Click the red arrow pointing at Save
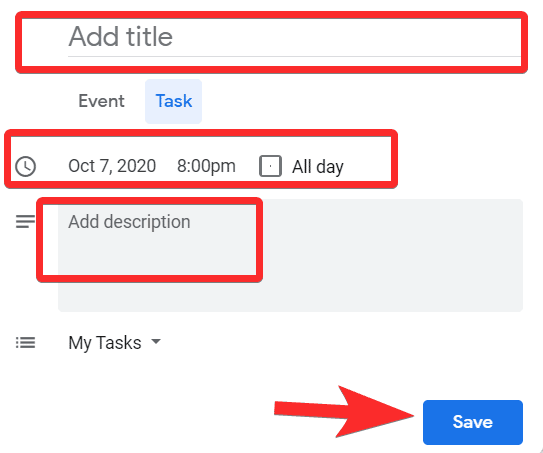543x453 pixels. pos(344,412)
